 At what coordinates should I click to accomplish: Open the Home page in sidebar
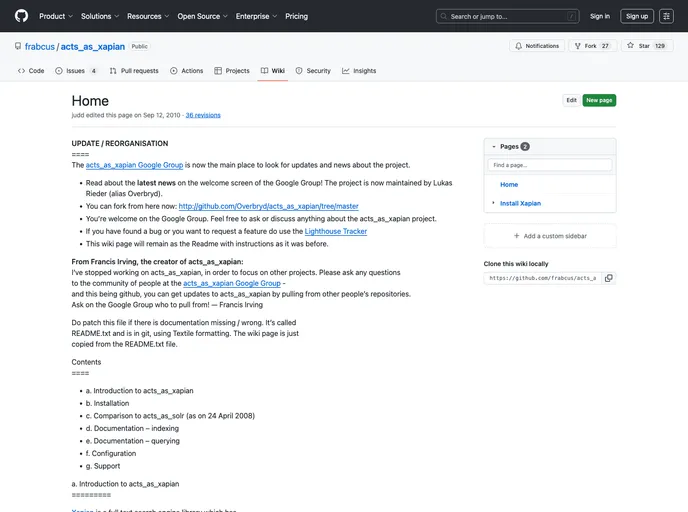click(509, 185)
